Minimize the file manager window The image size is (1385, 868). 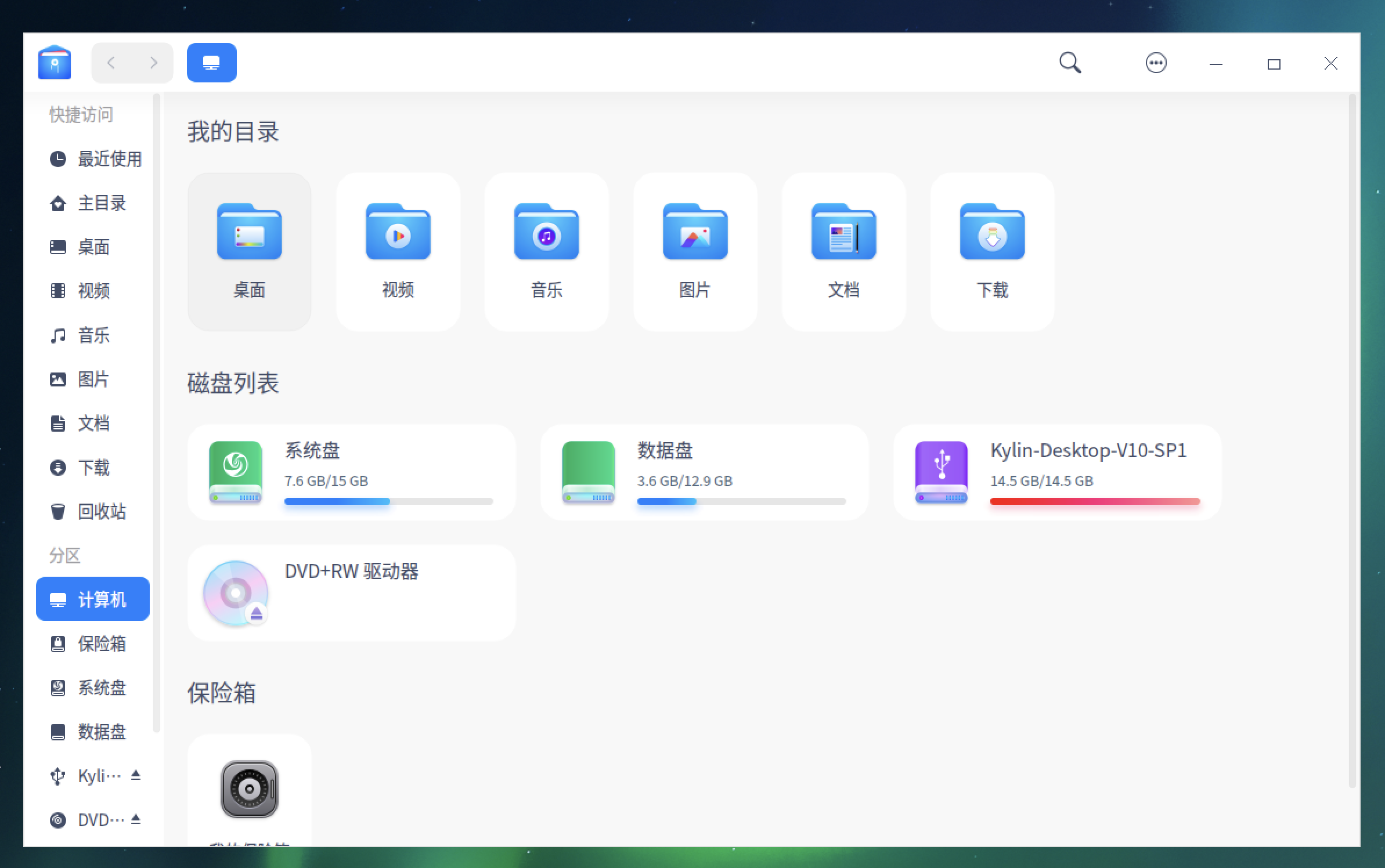1216,64
